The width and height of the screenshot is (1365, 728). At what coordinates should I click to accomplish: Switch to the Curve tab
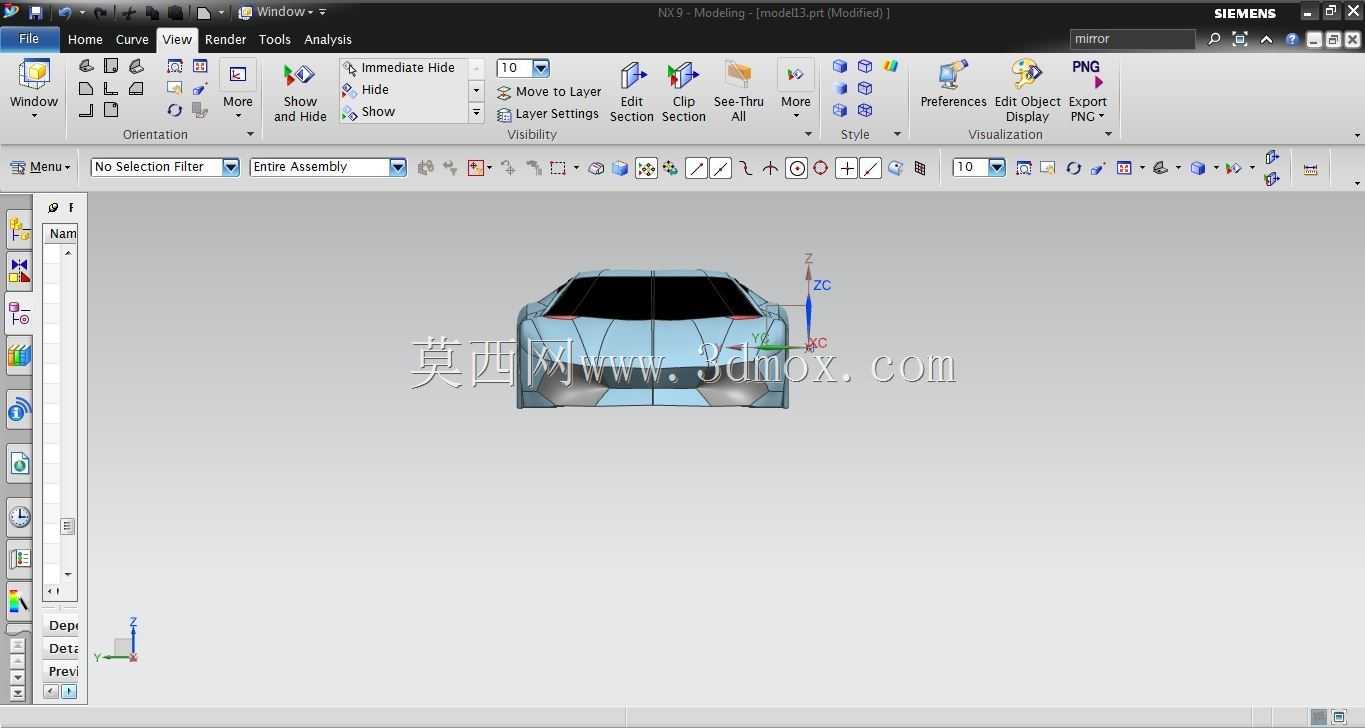pos(132,39)
